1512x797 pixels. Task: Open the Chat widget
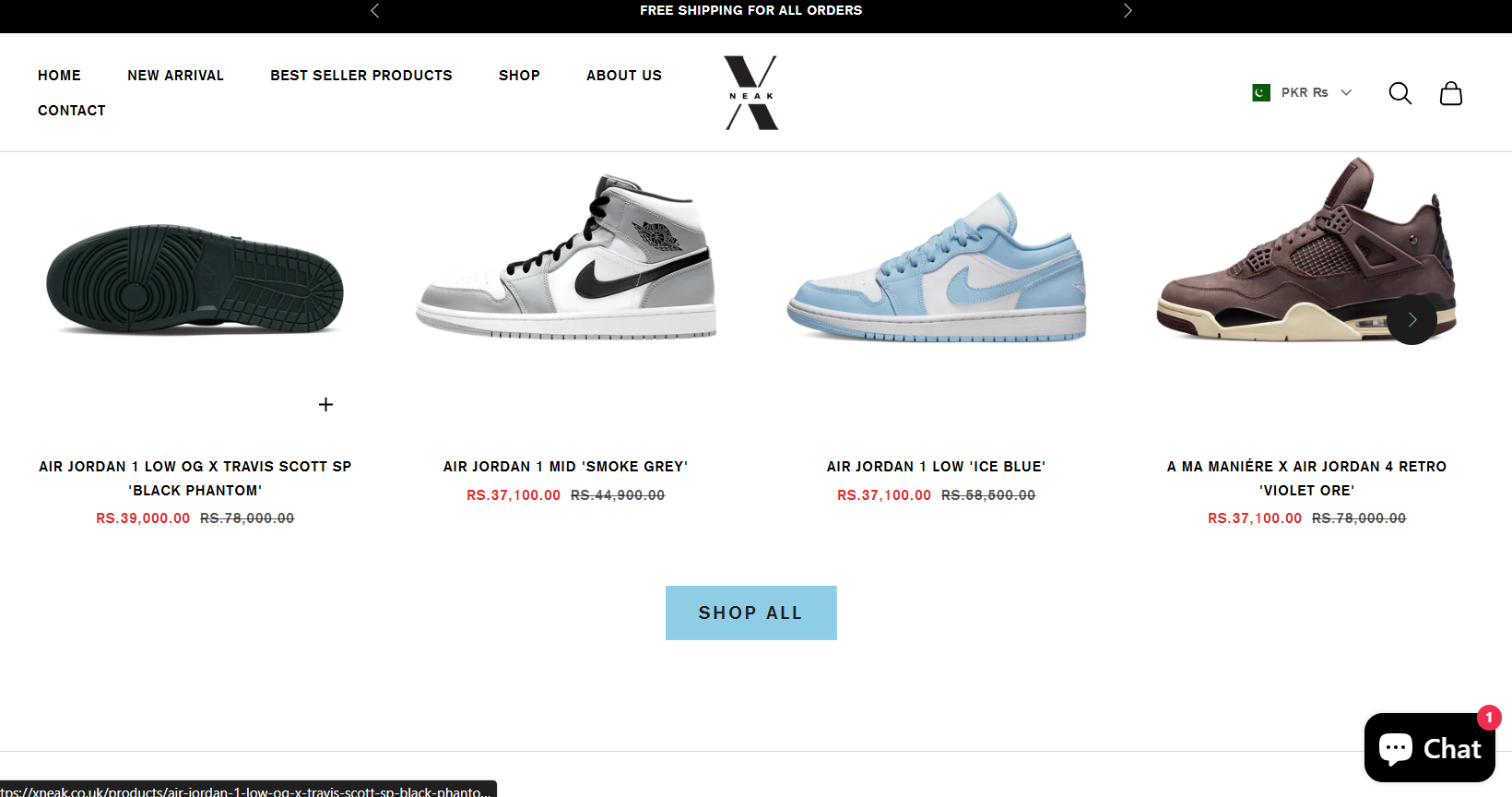[1430, 747]
